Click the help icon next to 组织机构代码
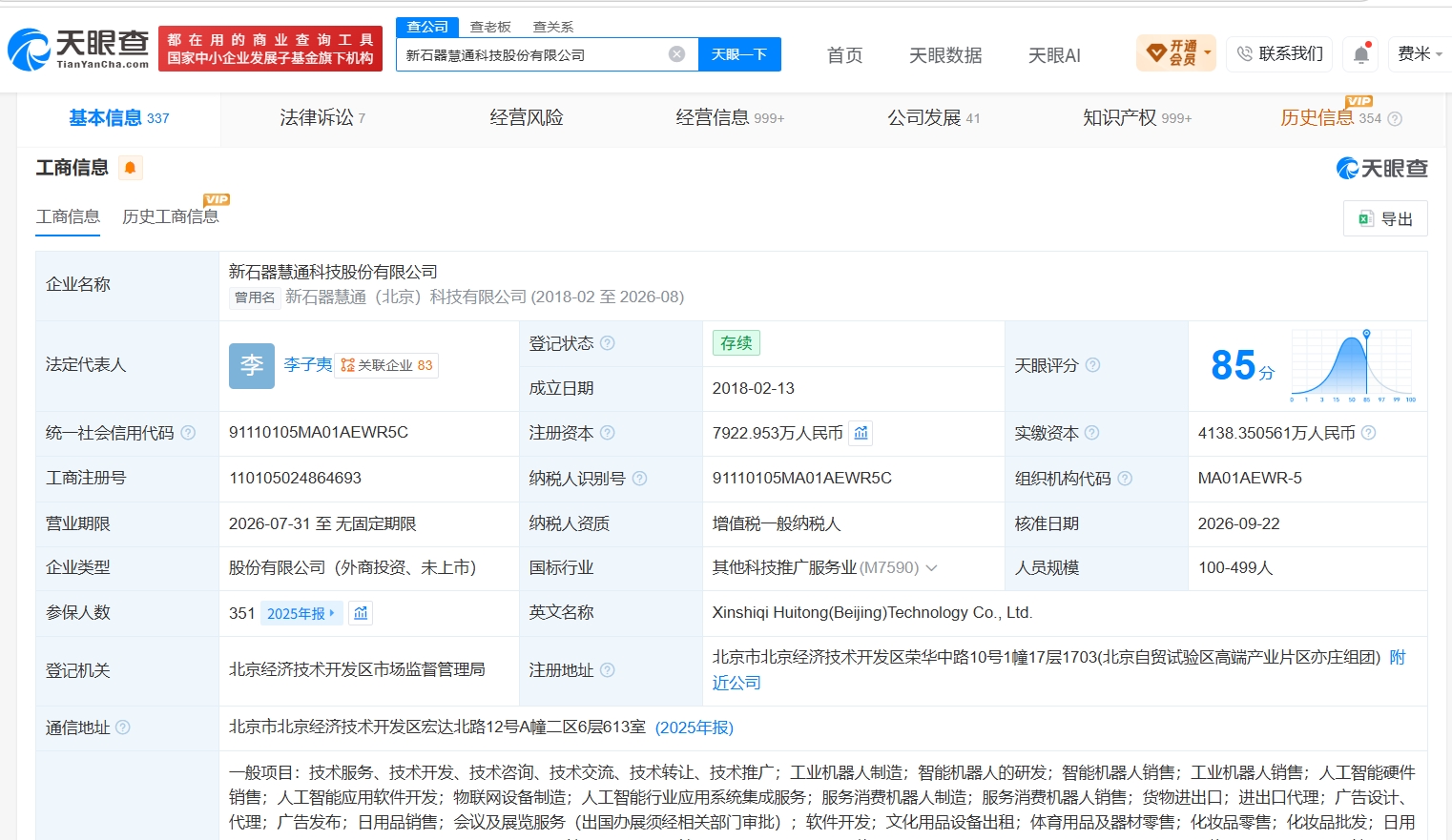Screen dimensions: 1452x840 tap(1125, 479)
